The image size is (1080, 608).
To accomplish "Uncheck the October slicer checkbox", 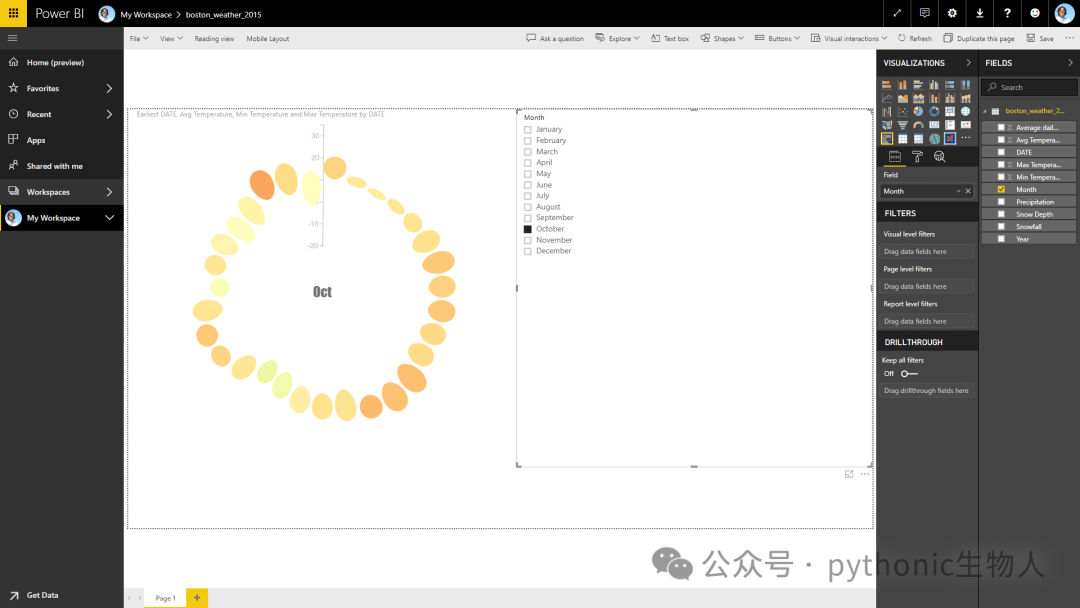I will tap(528, 229).
